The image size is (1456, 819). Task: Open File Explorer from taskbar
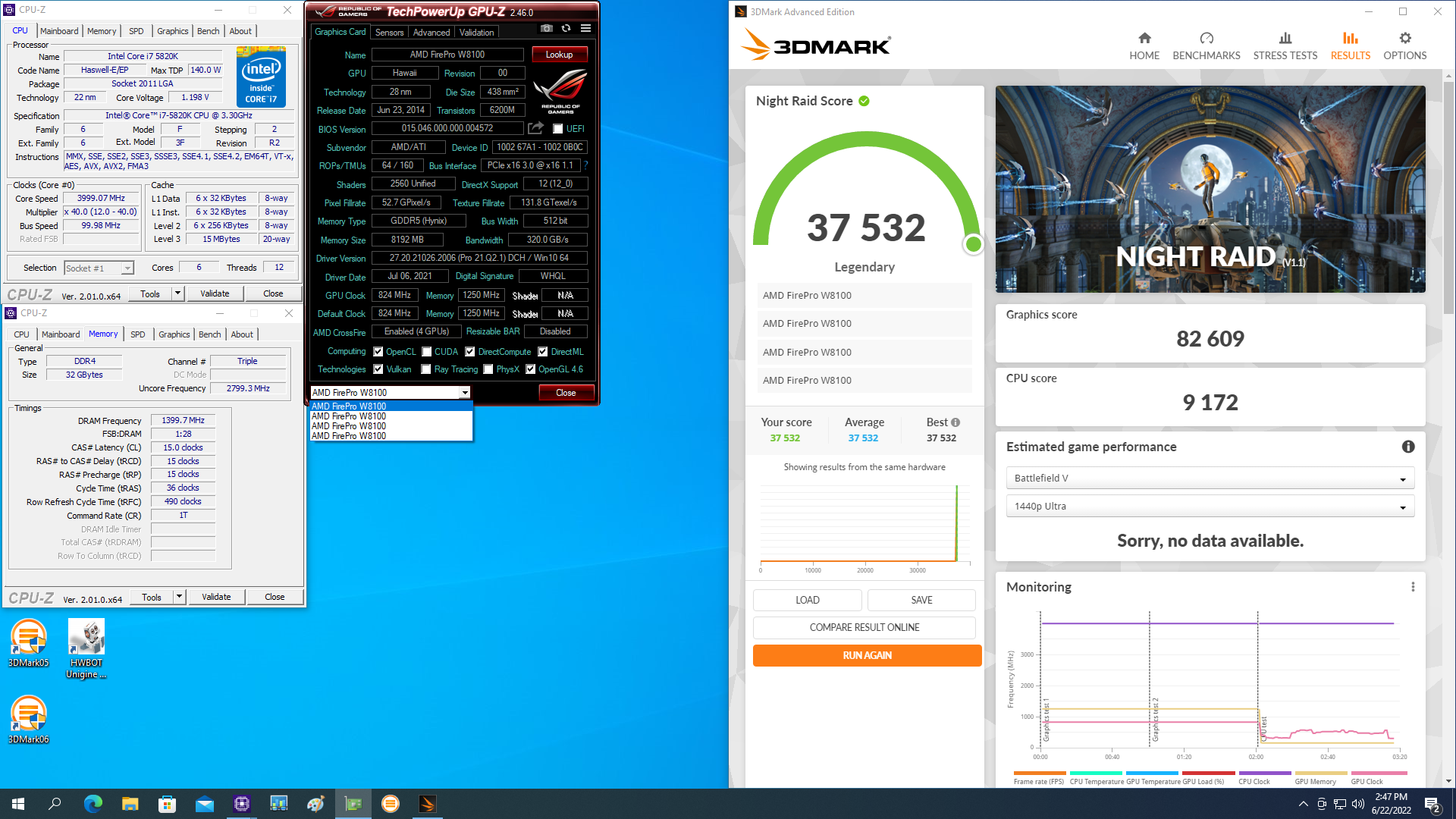[130, 804]
